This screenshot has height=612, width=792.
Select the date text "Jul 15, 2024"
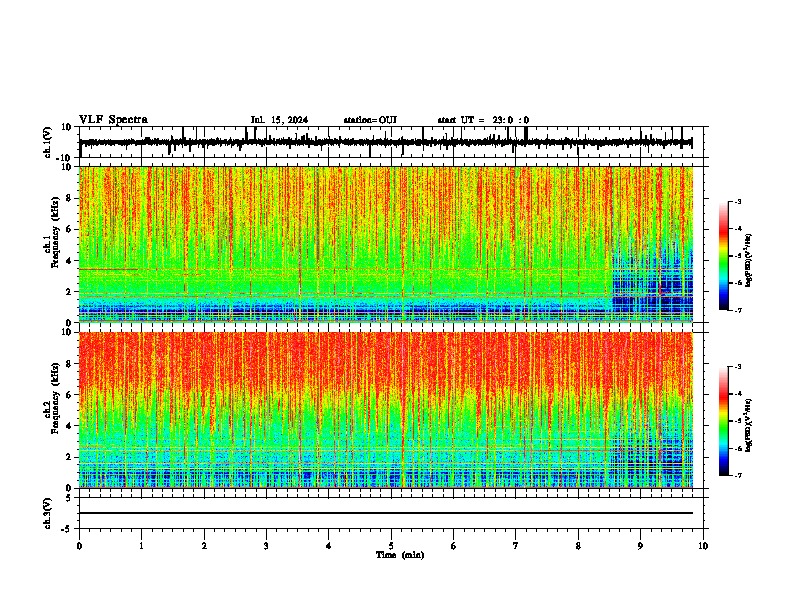(279, 120)
